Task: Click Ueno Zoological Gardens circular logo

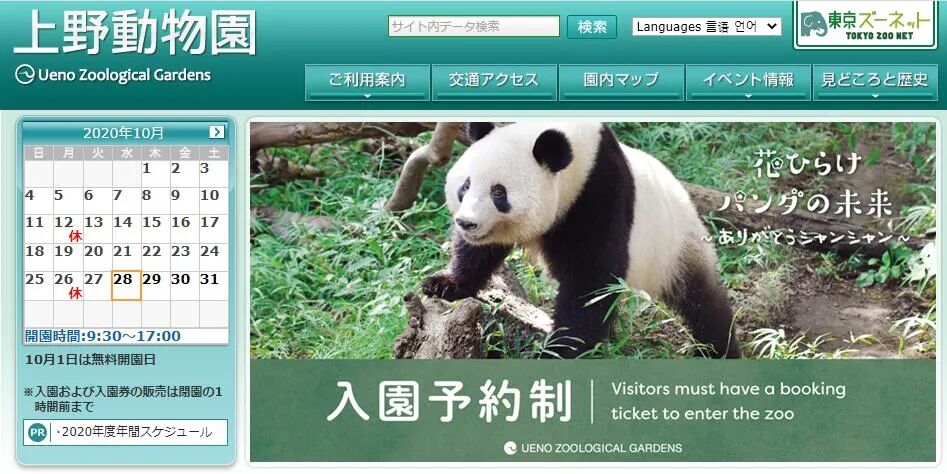Action: click(x=25, y=75)
